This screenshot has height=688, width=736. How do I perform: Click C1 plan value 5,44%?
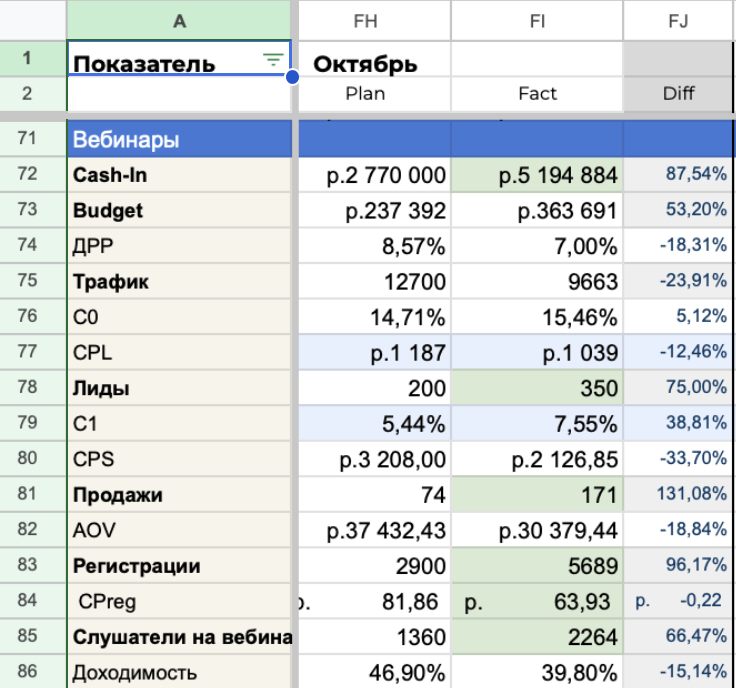pos(375,424)
